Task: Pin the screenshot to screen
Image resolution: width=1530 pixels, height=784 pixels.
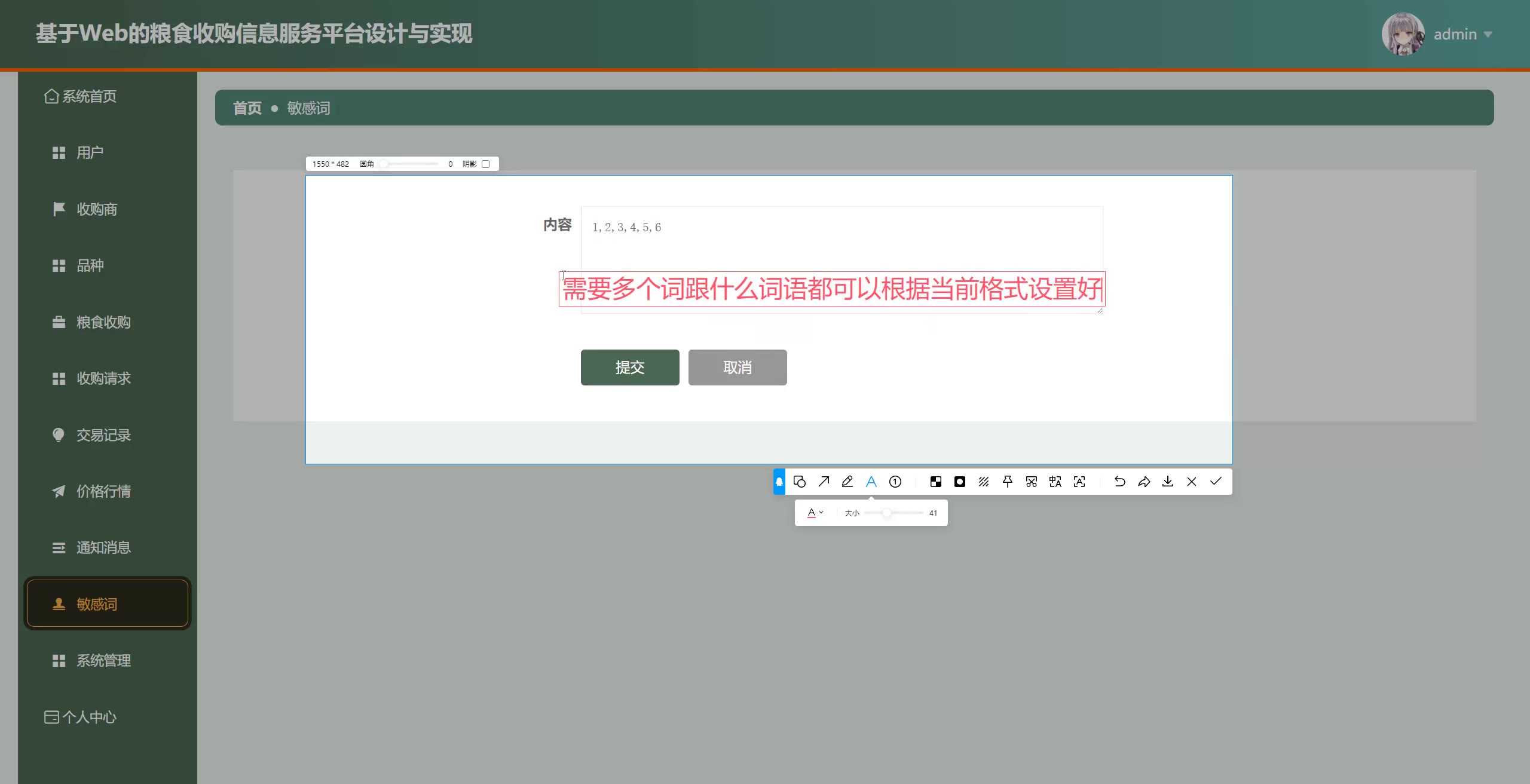Action: (x=1008, y=482)
